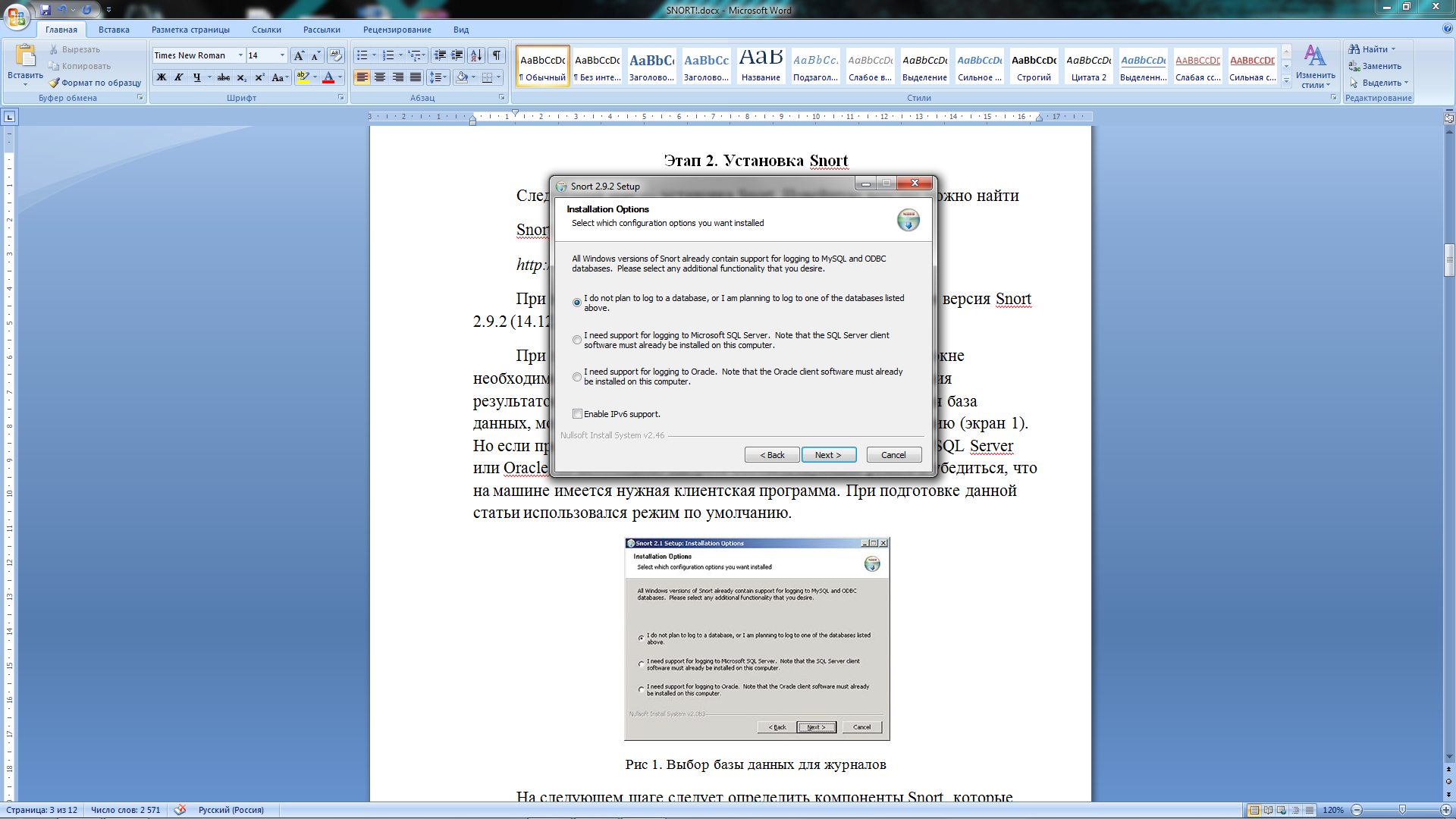Toggle paragraph marks (¶) display
This screenshot has height=819, width=1456.
point(497,55)
